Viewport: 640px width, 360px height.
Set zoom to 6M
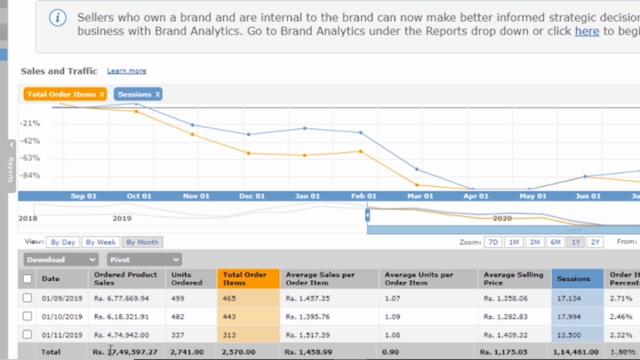click(555, 242)
